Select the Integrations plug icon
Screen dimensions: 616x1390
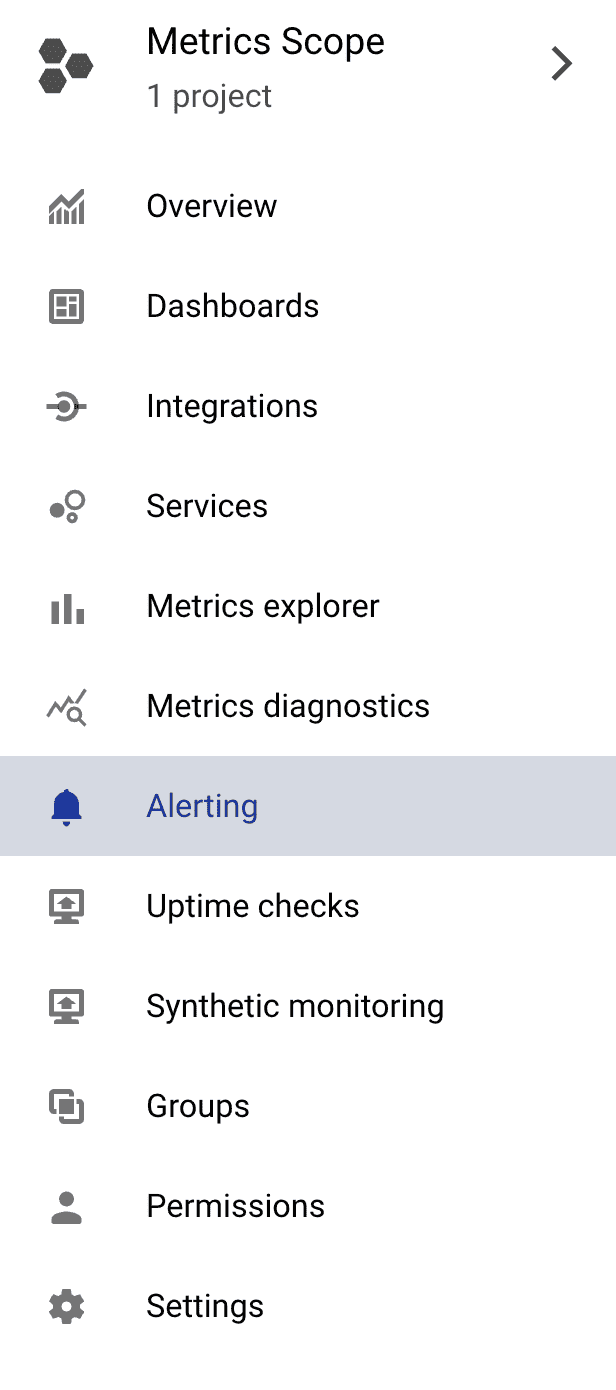click(x=65, y=406)
